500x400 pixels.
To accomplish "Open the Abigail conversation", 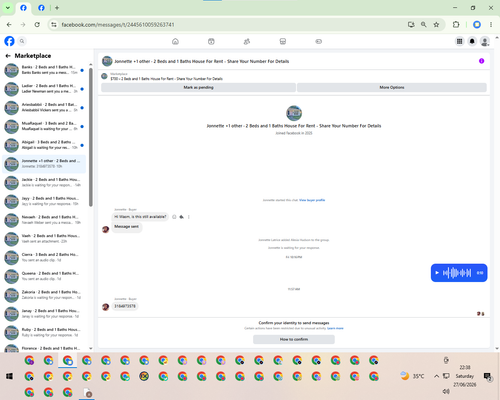I will click(44, 145).
